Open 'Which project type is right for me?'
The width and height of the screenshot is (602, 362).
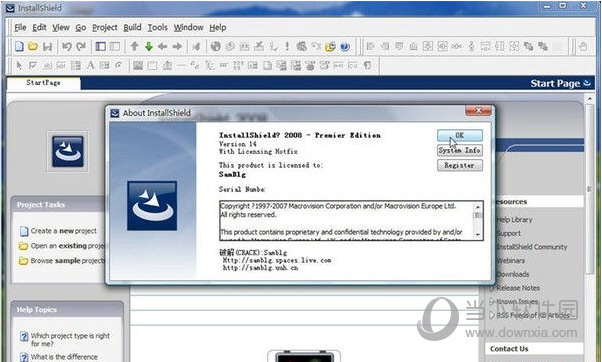click(x=70, y=339)
